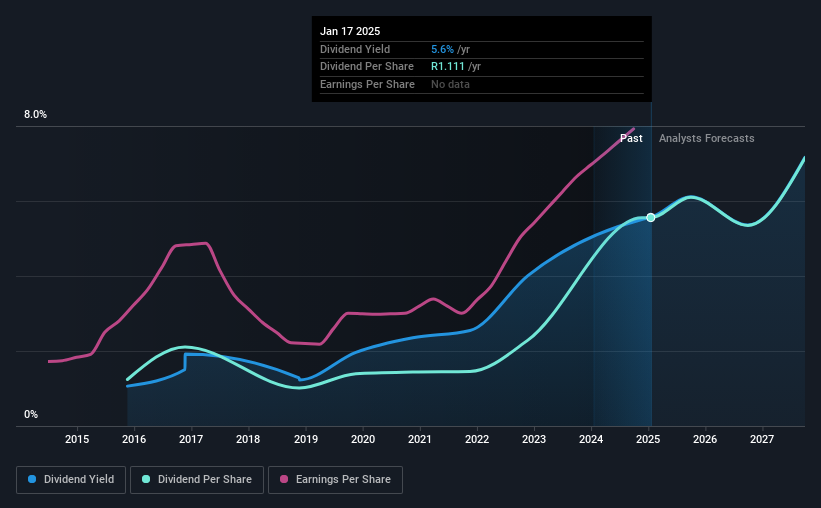
Task: Select the 2026 x-axis label
Action: pyautogui.click(x=705, y=439)
